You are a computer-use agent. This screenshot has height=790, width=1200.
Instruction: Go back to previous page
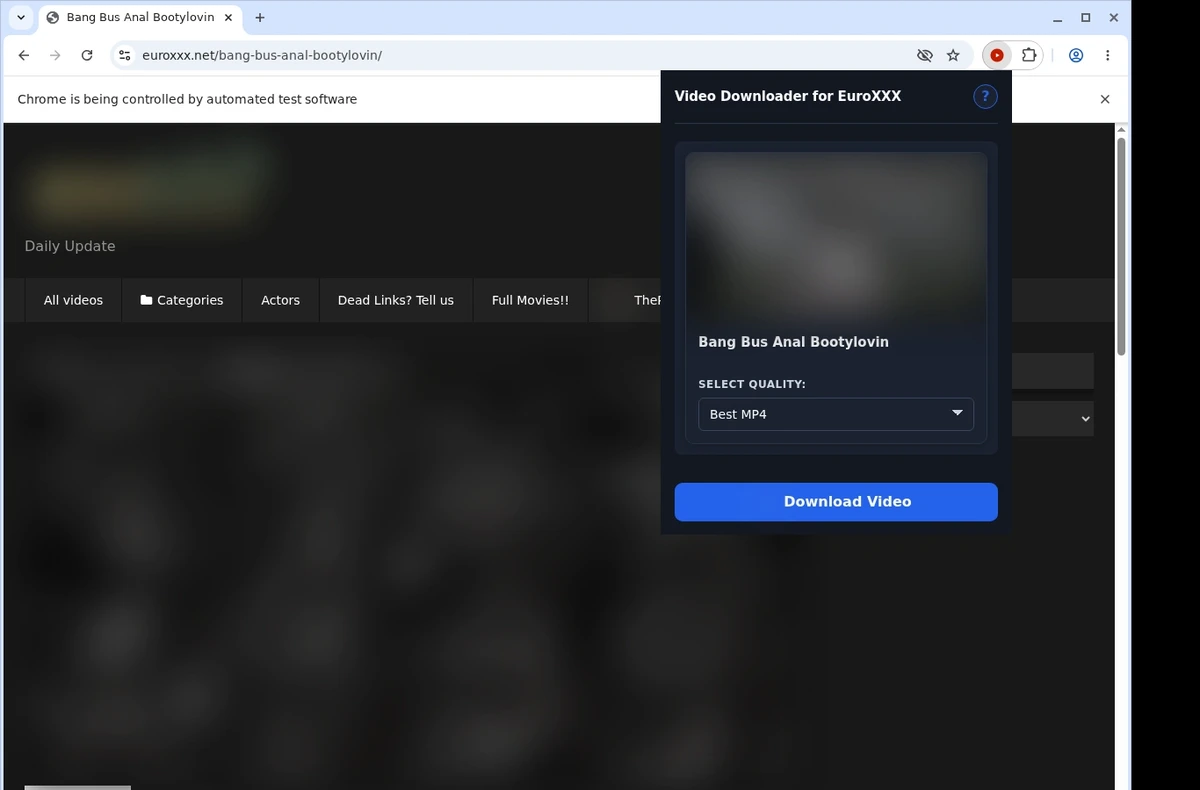click(x=24, y=56)
